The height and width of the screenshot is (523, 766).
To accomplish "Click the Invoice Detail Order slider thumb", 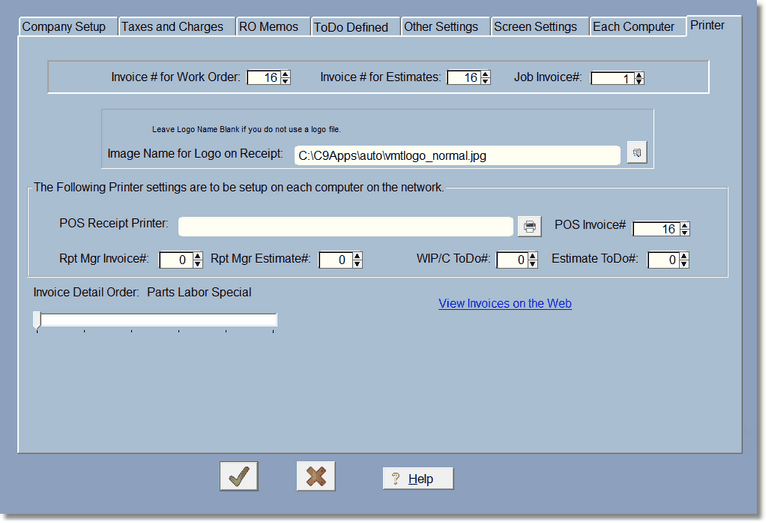I will point(37,320).
